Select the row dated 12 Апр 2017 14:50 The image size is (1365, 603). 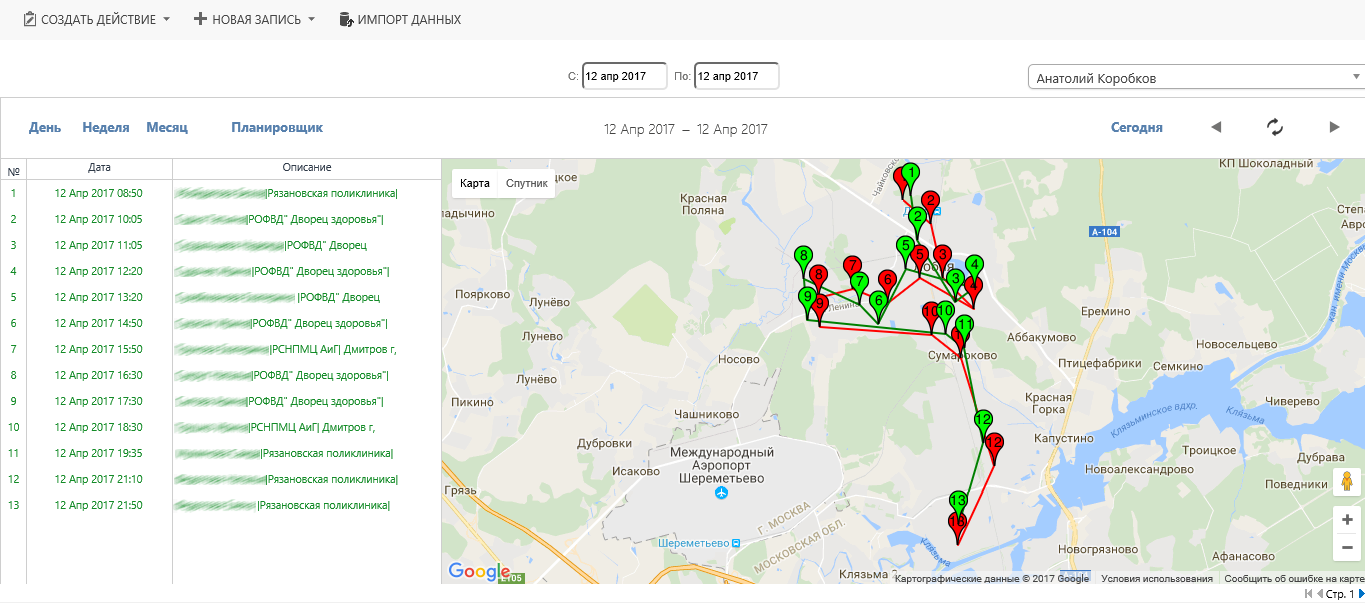coord(221,323)
